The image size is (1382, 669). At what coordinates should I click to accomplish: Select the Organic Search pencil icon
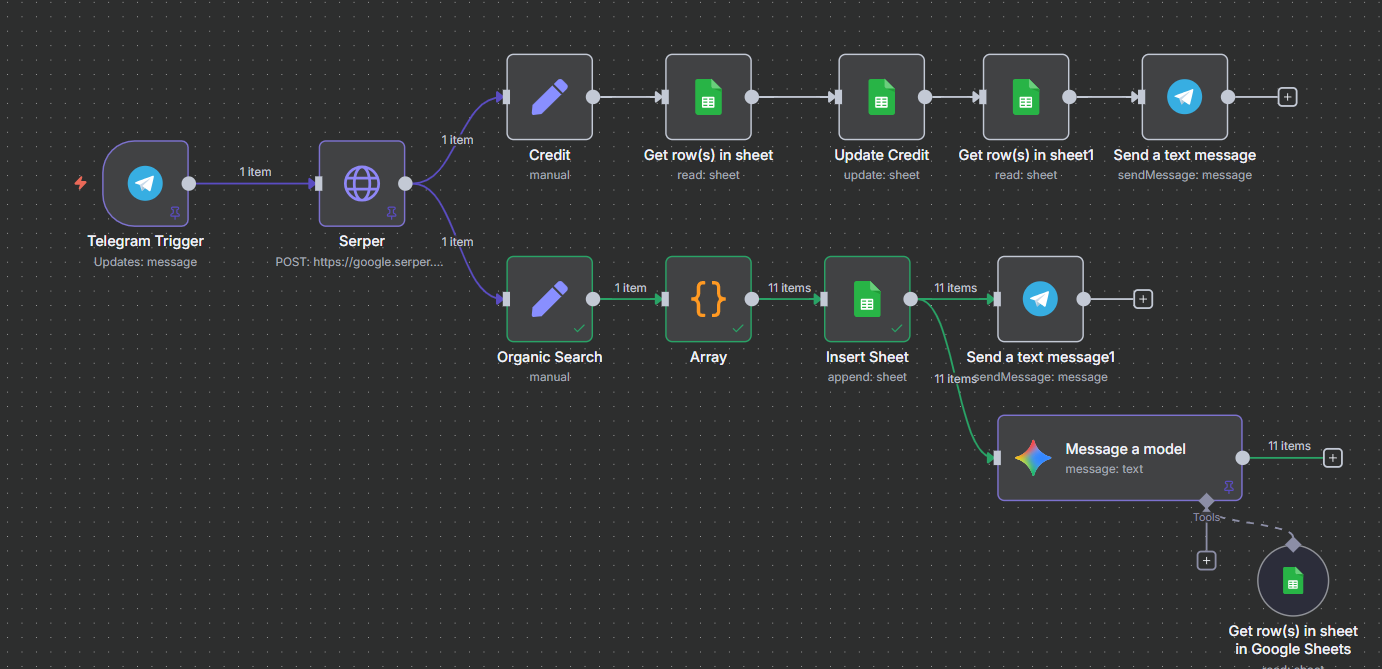point(549,298)
